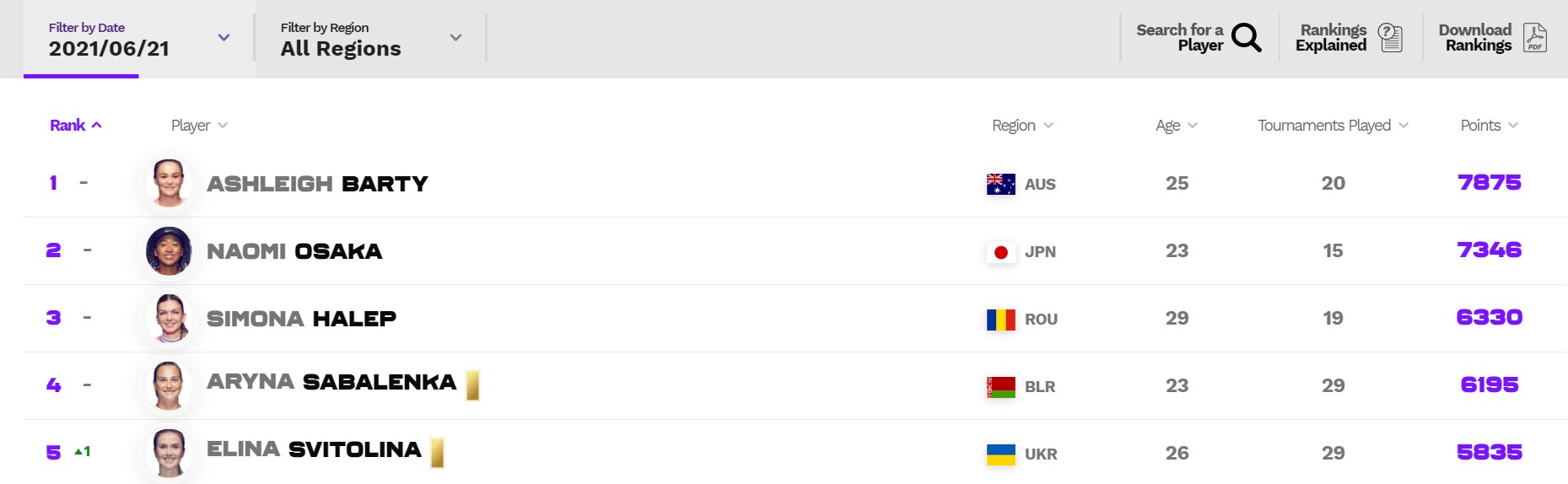
Task: Click the gold badge next to Aryna Sabalenka
Action: [472, 385]
